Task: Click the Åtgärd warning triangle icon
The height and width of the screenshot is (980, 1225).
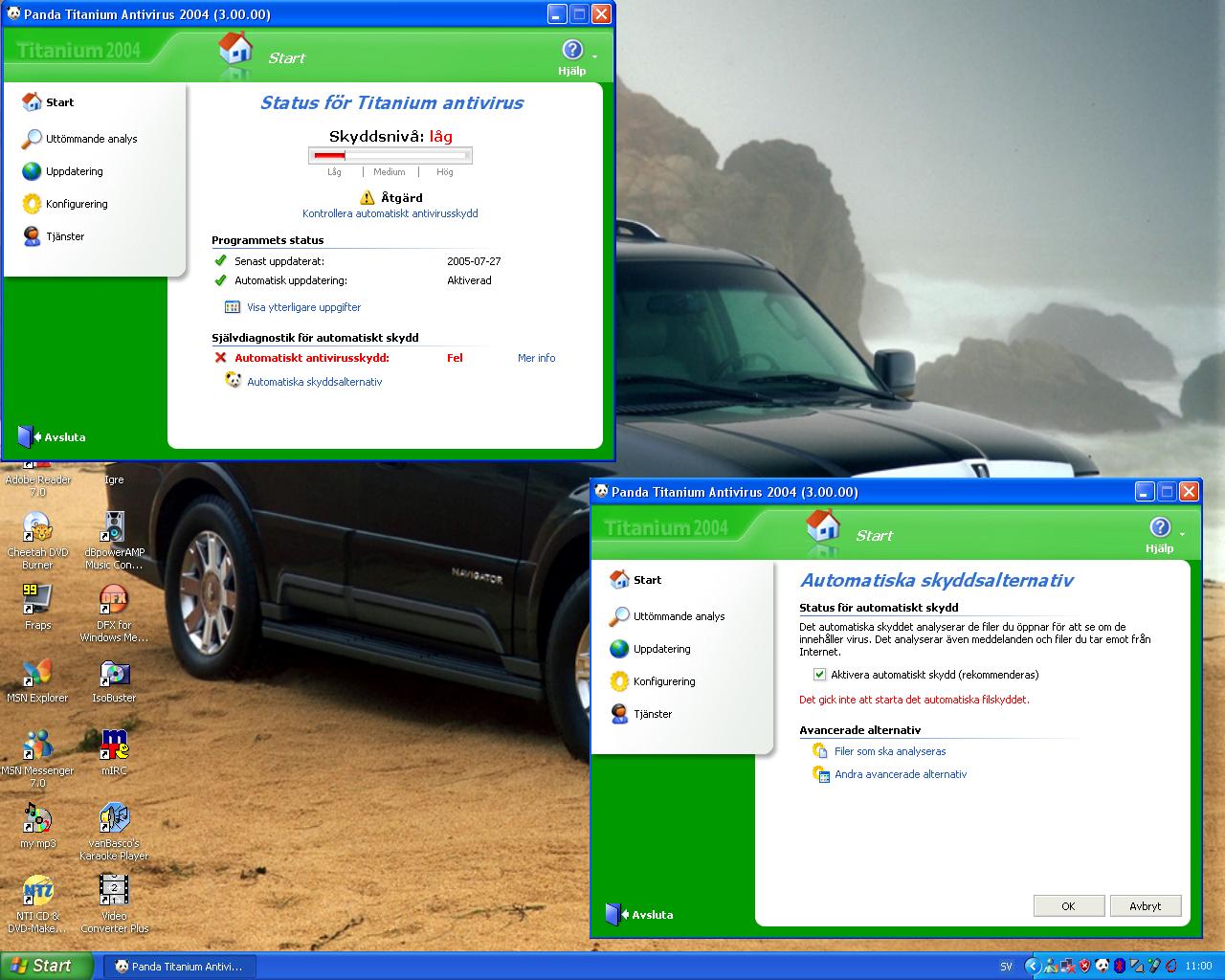Action: tap(367, 197)
